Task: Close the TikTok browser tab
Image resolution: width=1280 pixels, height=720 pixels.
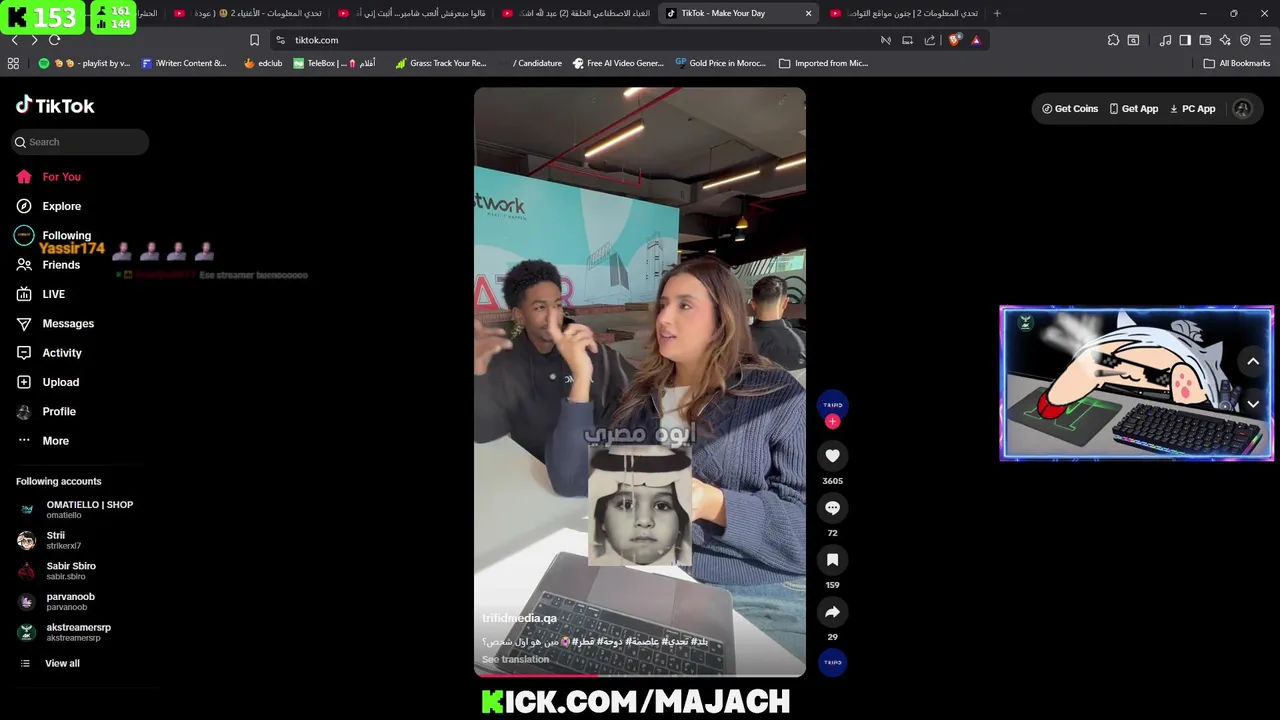Action: (x=808, y=13)
